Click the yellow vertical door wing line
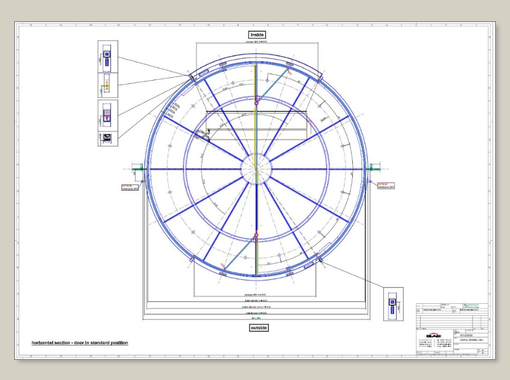This screenshot has width=510, height=380. point(256,169)
